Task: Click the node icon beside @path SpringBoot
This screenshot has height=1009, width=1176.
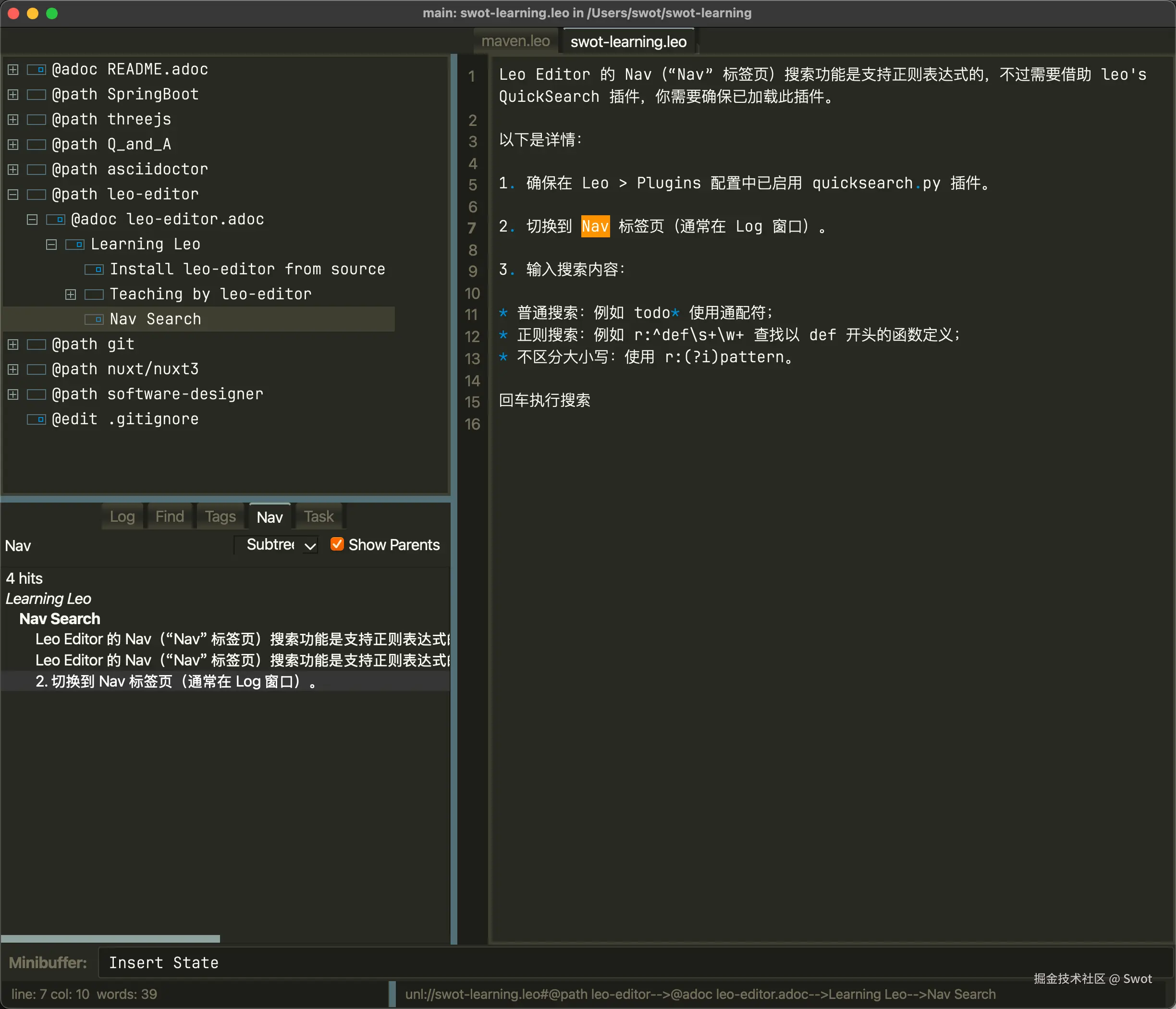Action: [37, 95]
